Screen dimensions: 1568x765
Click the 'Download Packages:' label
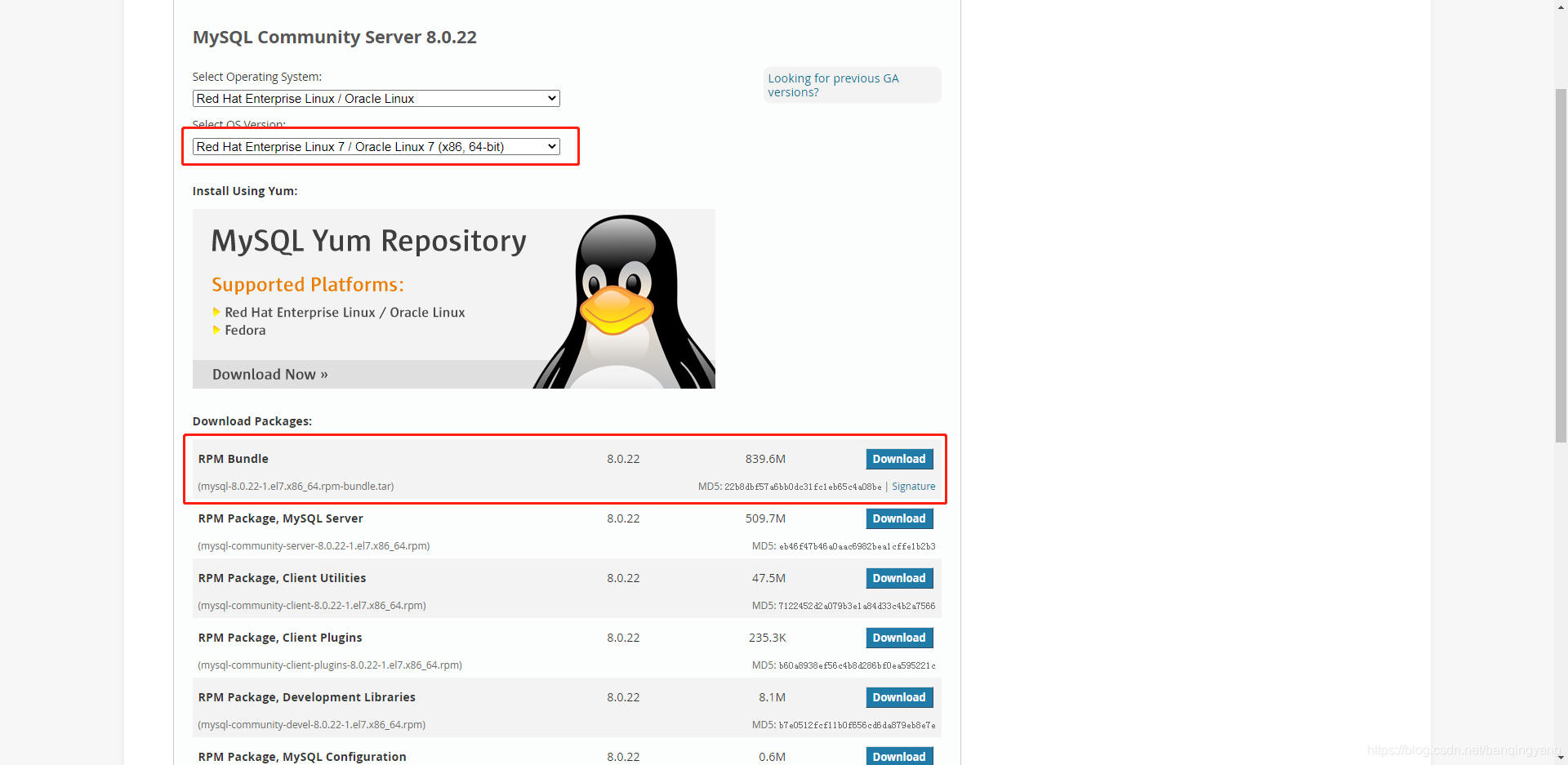click(x=252, y=421)
